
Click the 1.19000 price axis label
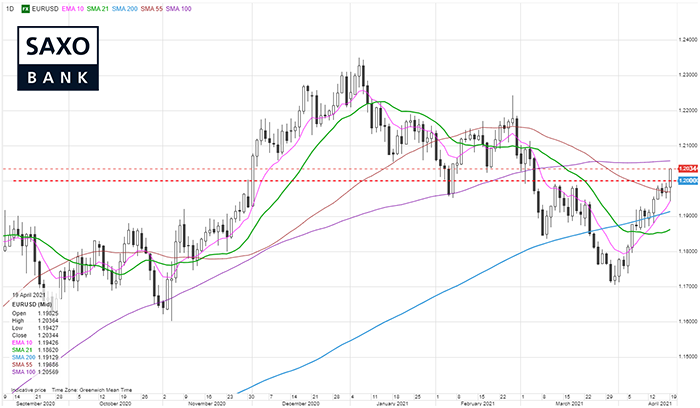click(x=688, y=216)
